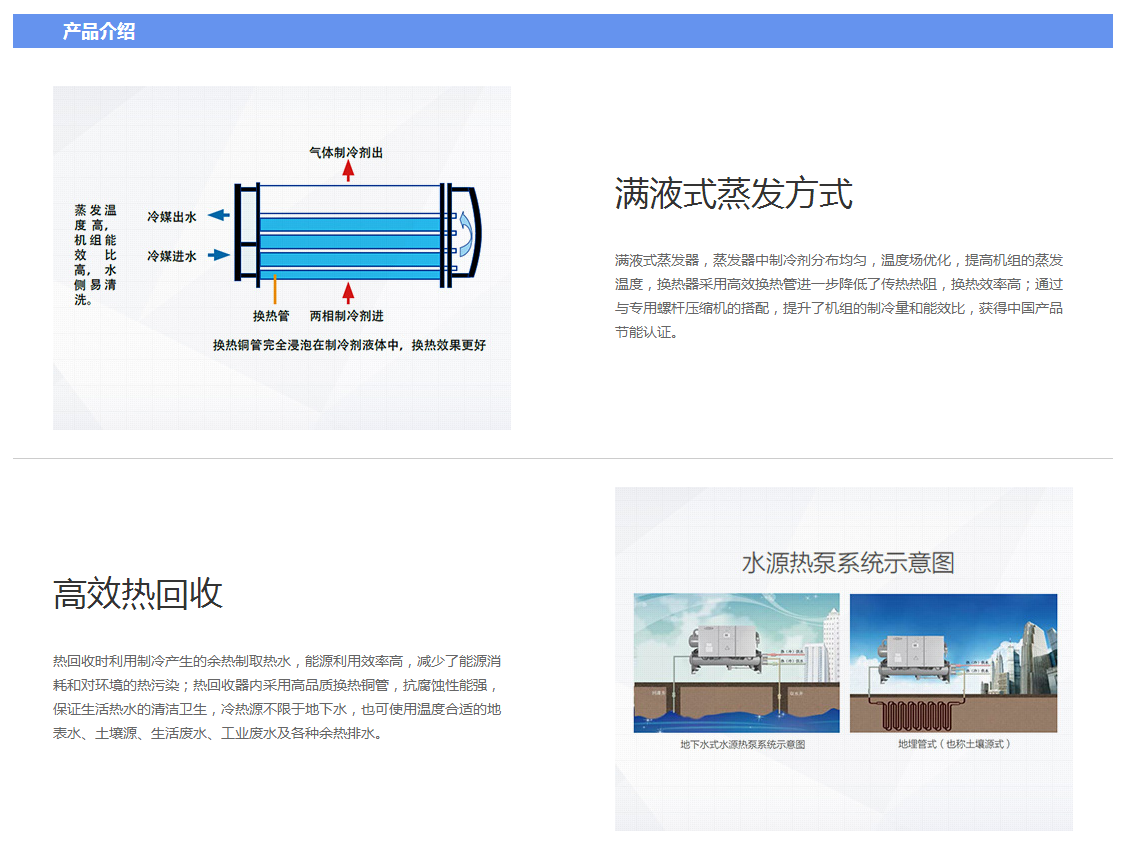1133x841 pixels.
Task: Click the 满液式蒸发方式 heading
Action: point(733,194)
